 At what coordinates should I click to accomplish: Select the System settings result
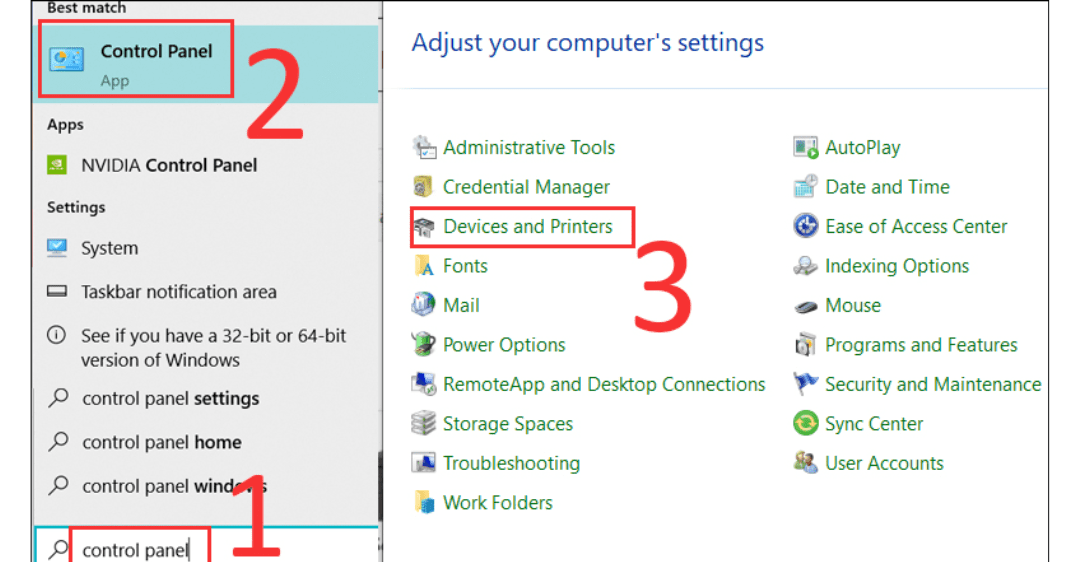(x=109, y=249)
